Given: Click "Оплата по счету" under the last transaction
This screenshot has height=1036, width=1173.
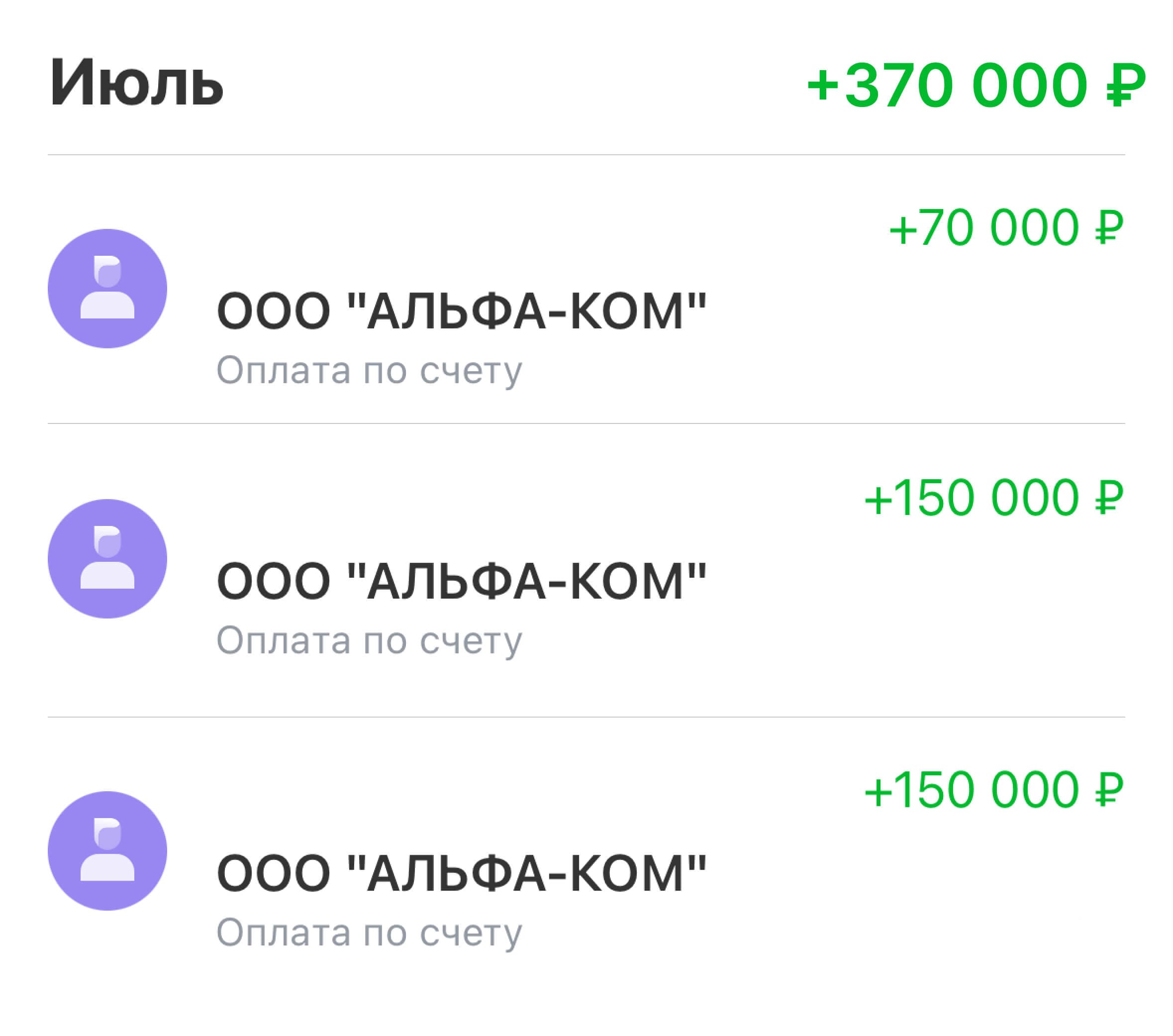Looking at the screenshot, I should click(369, 932).
